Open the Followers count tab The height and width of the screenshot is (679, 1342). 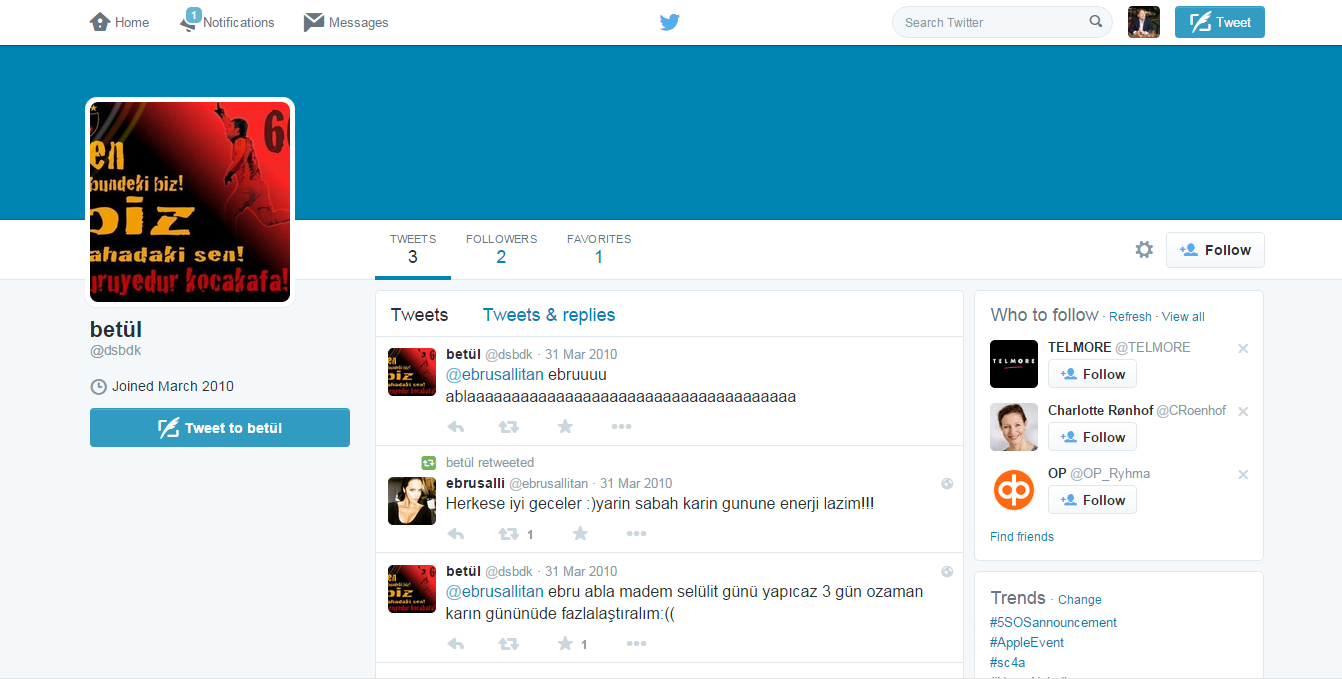pyautogui.click(x=501, y=249)
